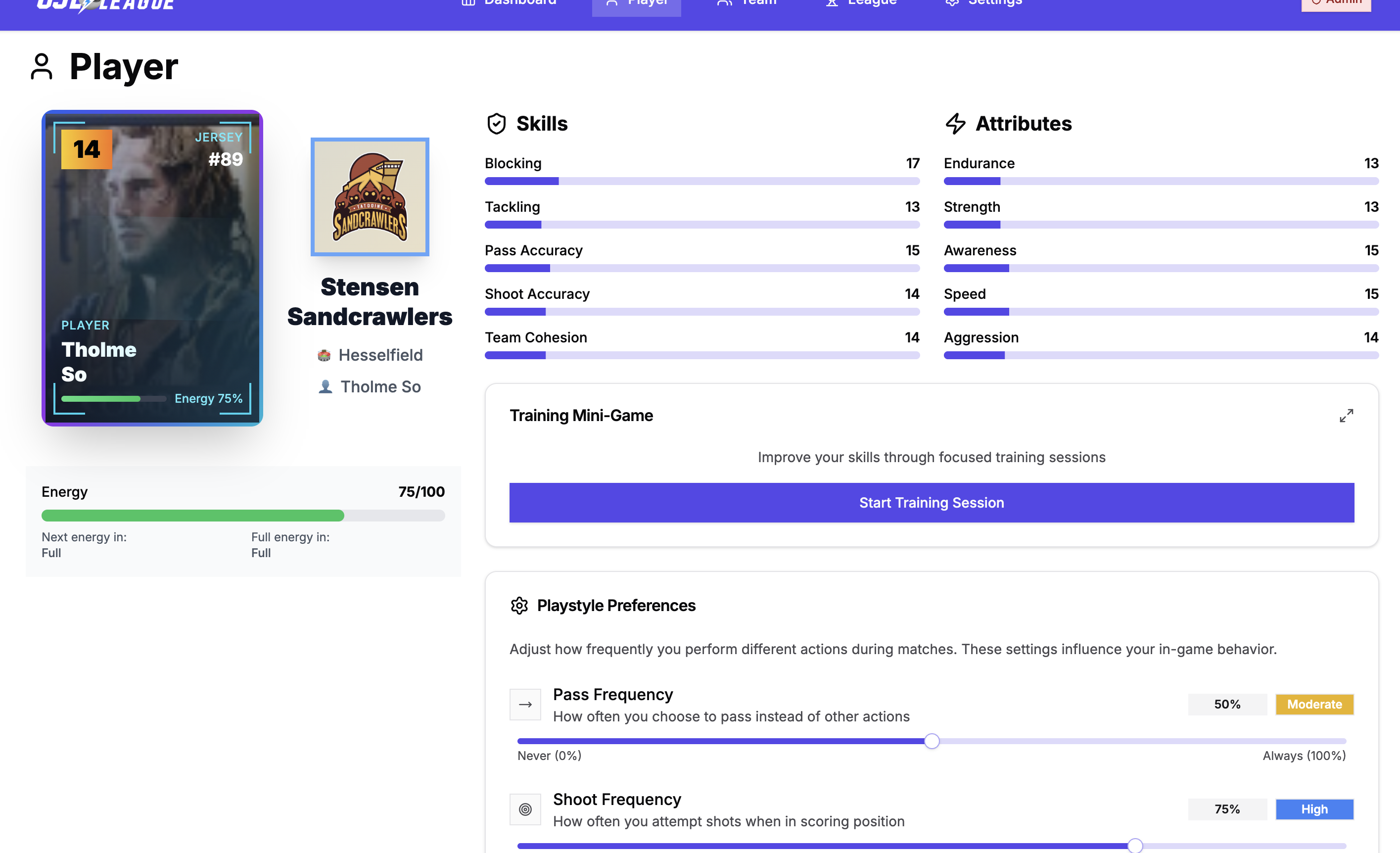Click the Tholme So user icon
This screenshot has height=853, width=1400.
325,386
